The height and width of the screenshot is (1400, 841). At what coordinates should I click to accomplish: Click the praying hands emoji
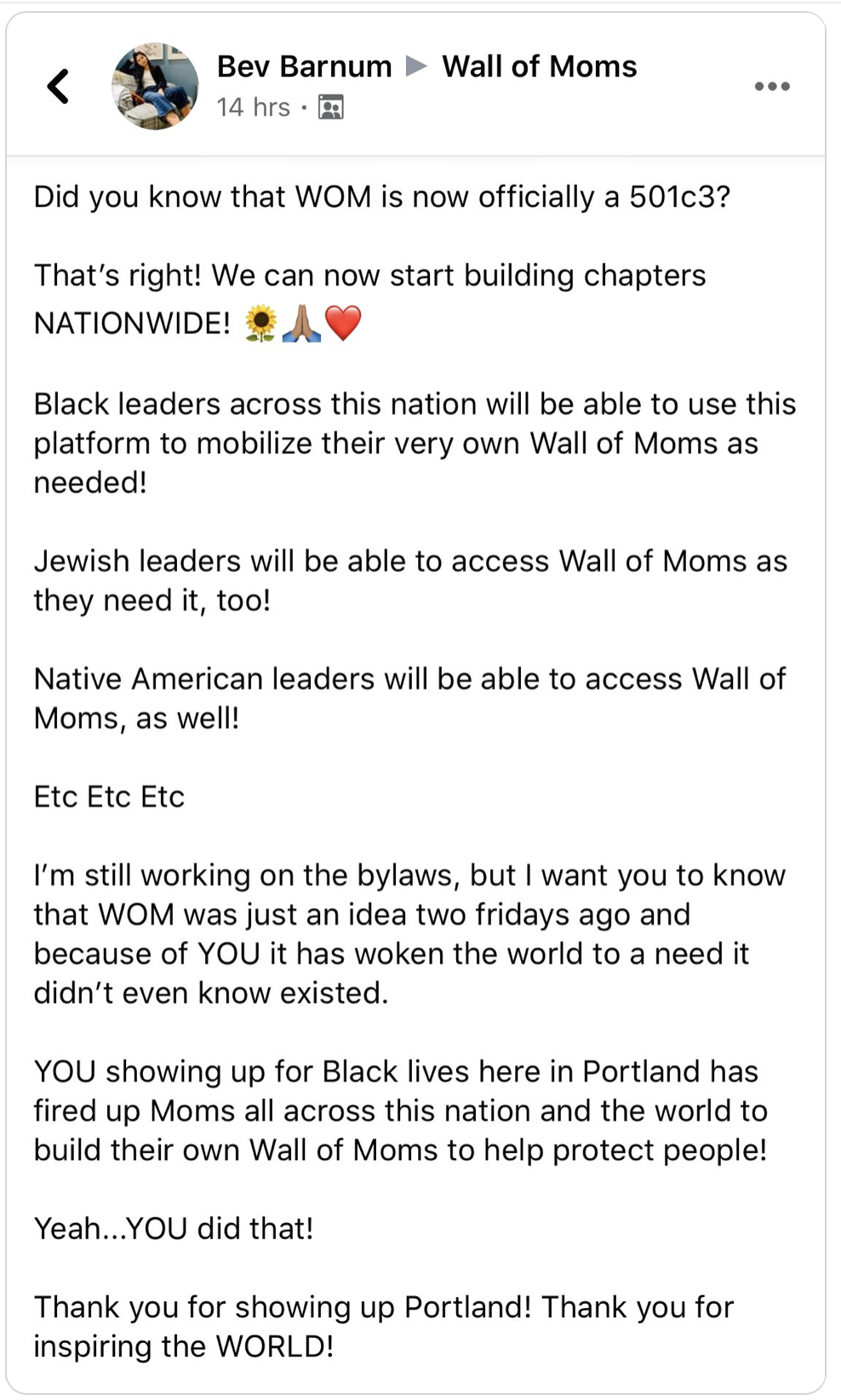coord(302,324)
